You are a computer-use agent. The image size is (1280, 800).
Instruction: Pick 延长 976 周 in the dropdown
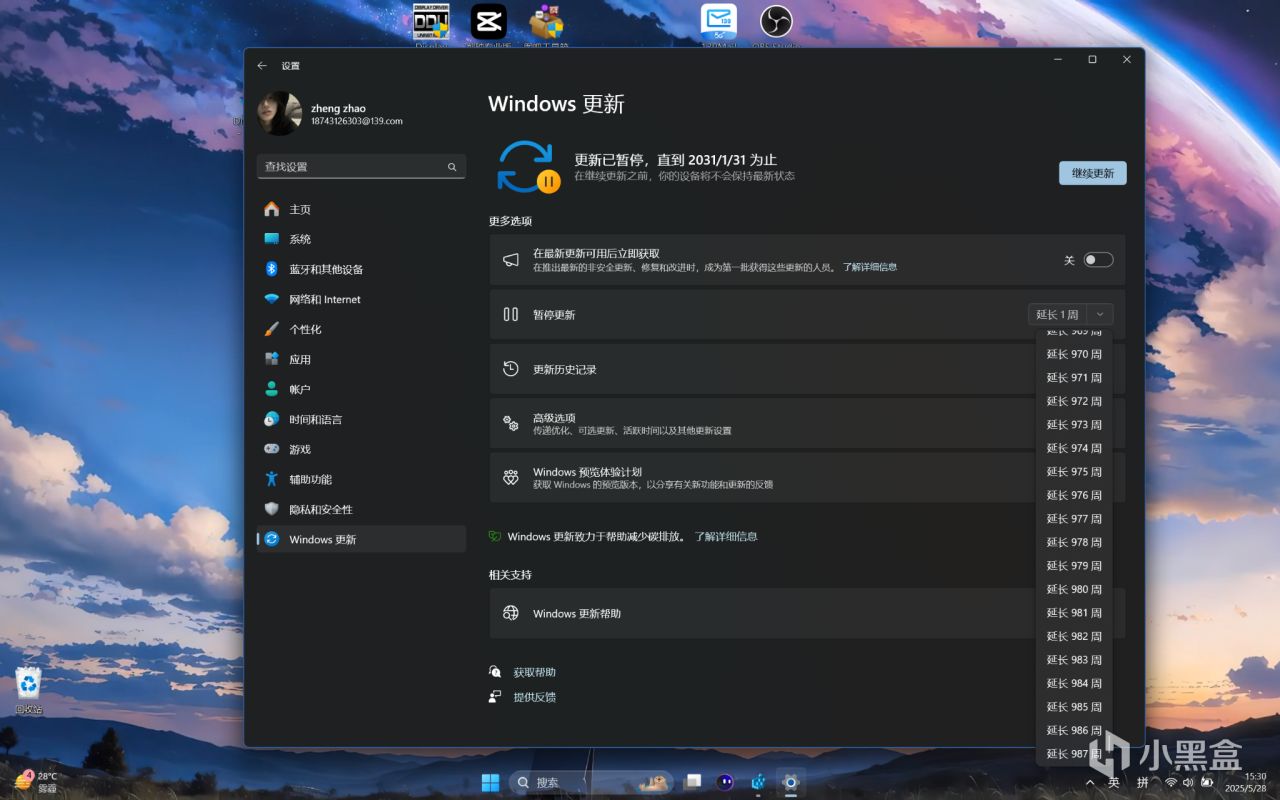(1074, 495)
